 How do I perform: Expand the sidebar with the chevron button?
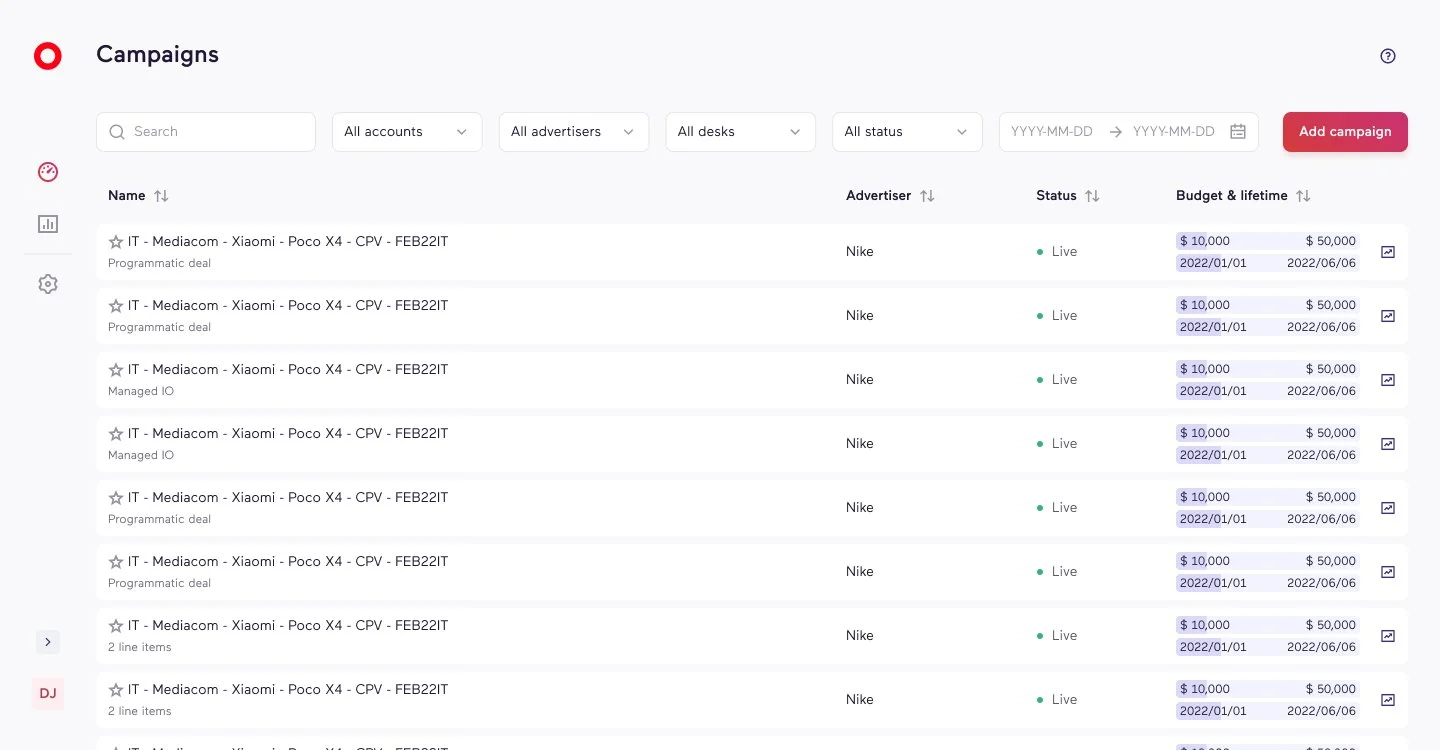click(48, 642)
